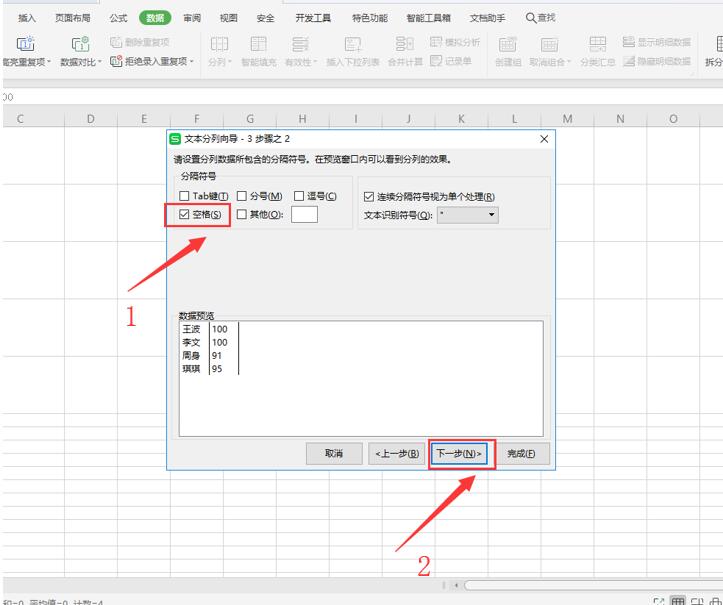723x605 pixels.
Task: Open the 安全 ribbon tab
Action: point(266,18)
